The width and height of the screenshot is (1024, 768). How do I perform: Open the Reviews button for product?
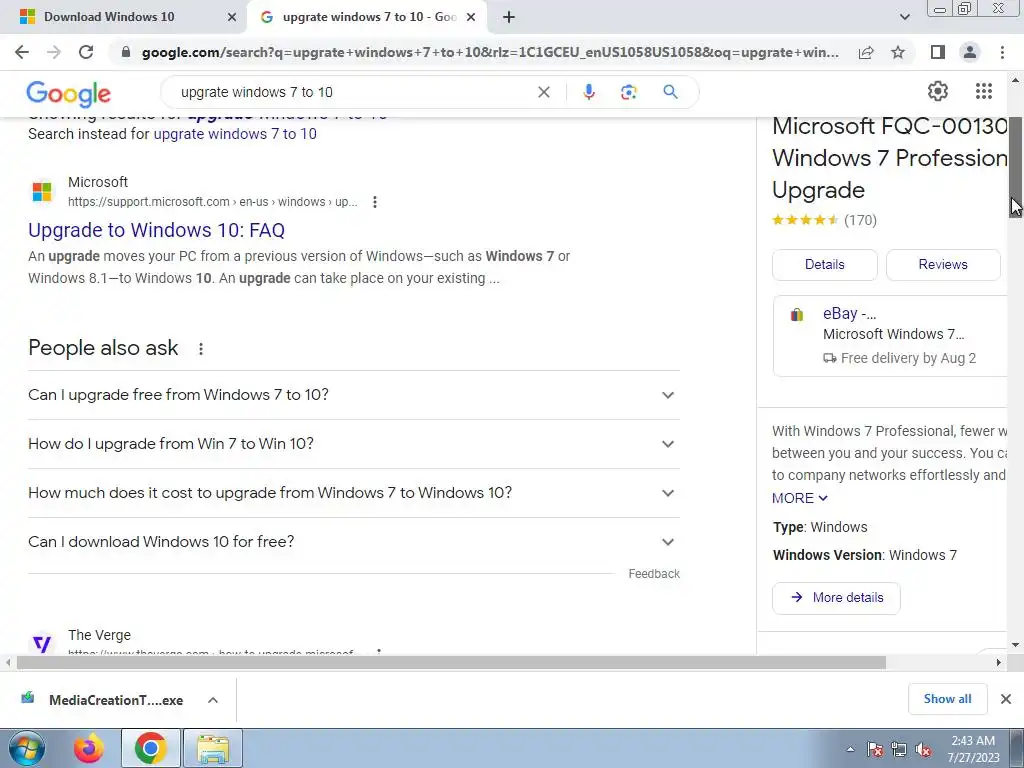(x=943, y=264)
